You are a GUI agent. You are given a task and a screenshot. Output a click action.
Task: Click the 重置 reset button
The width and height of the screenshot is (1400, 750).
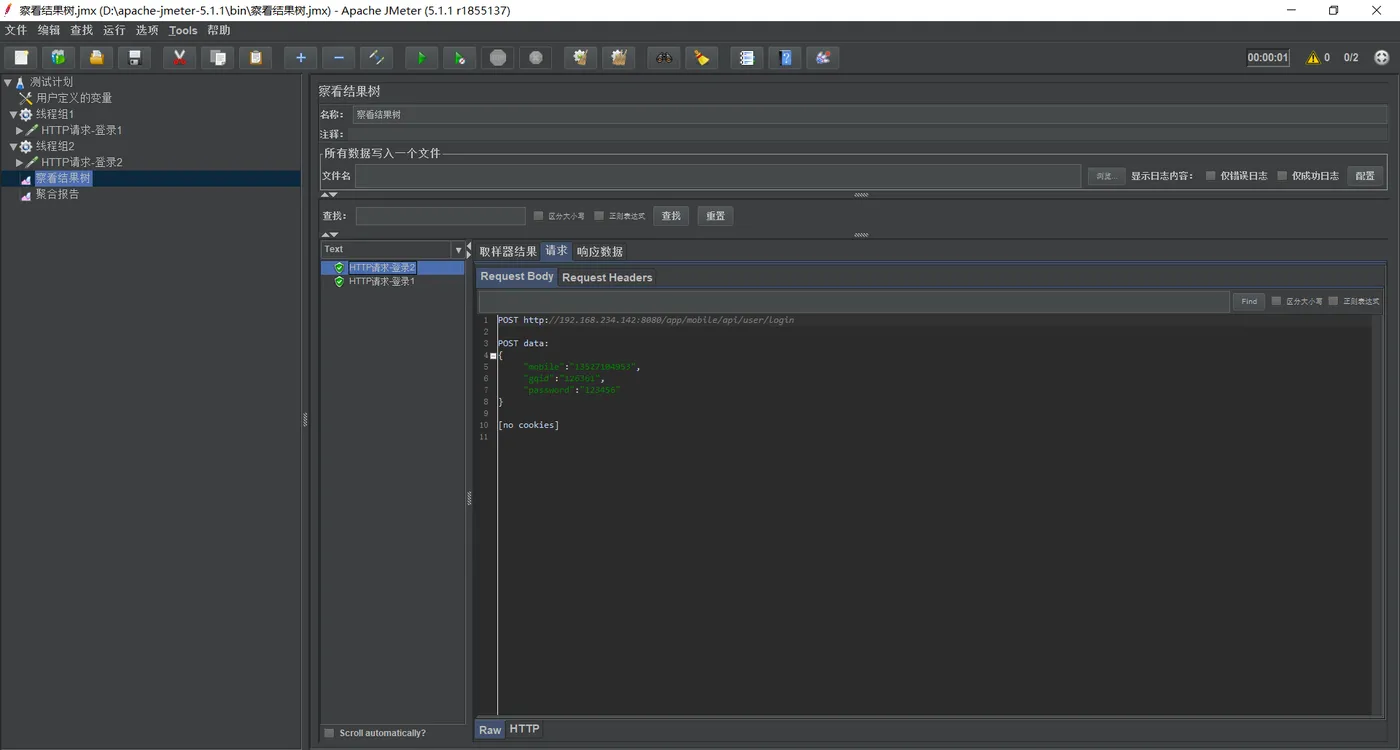[715, 215]
